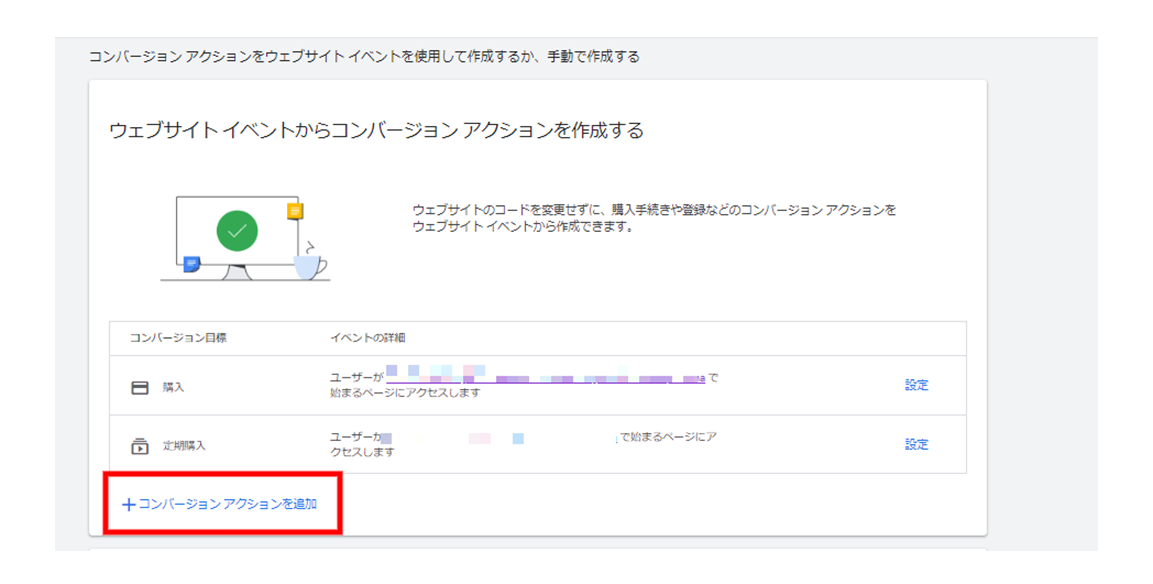The image size is (1153, 584).
Task: Open 設定 for the 購入 conversion goal
Action: tap(916, 386)
